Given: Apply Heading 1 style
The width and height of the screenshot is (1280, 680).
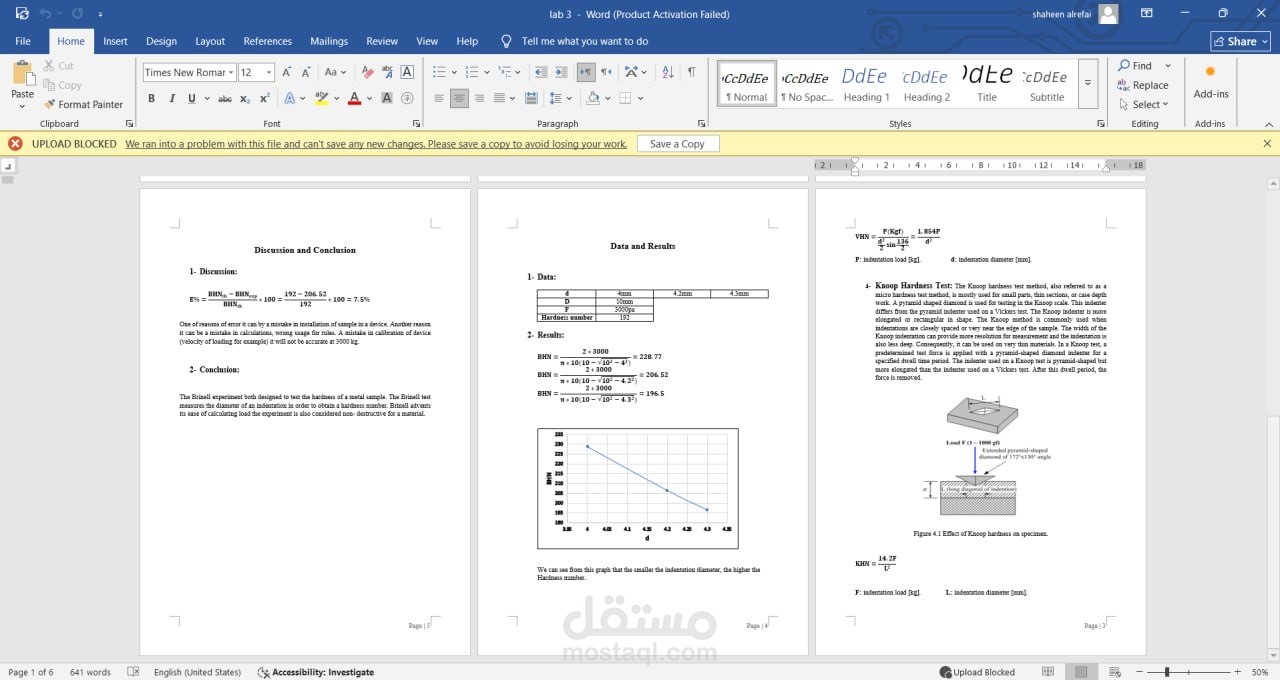Looking at the screenshot, I should pyautogui.click(x=865, y=84).
